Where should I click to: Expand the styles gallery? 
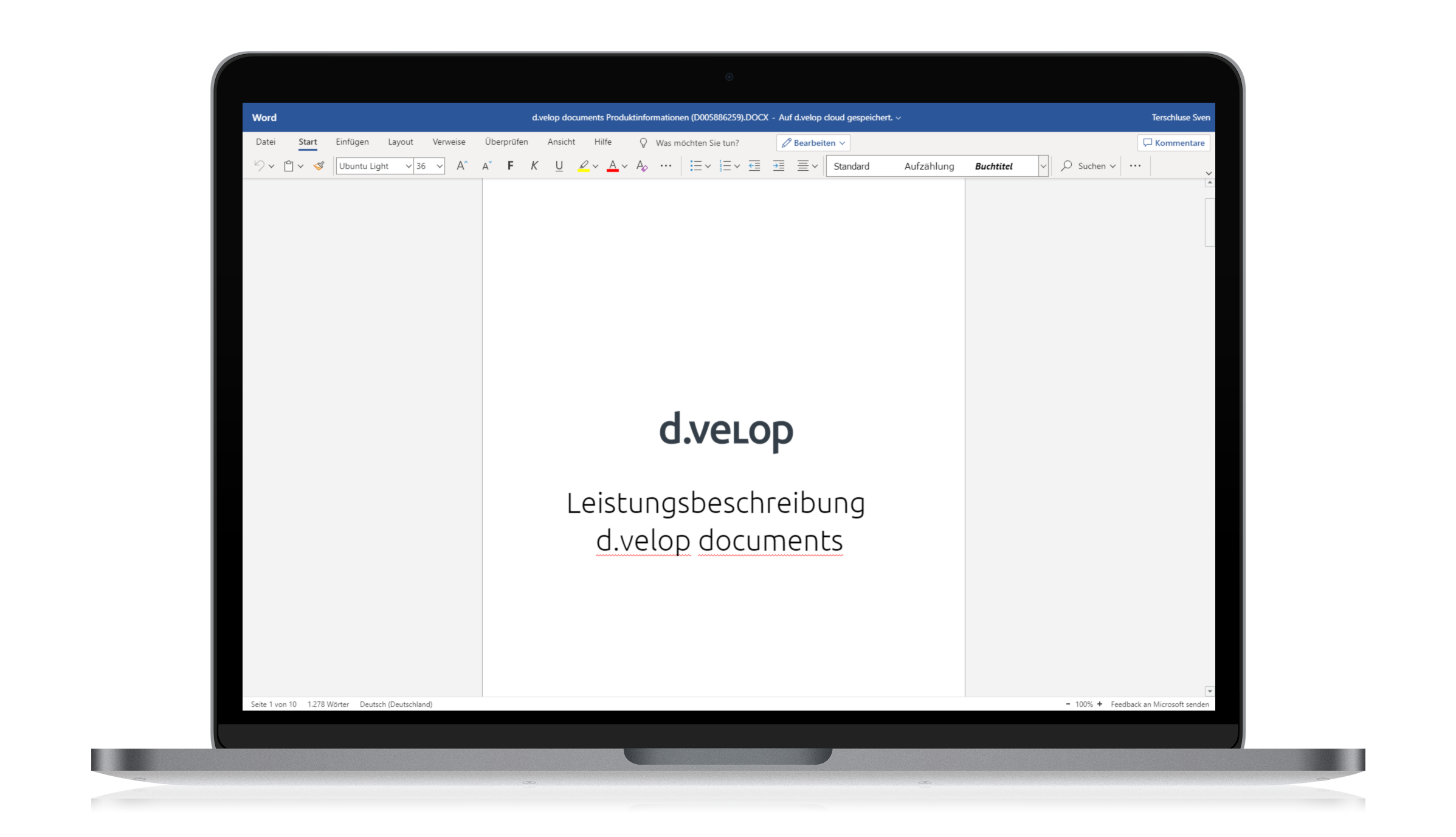1043,166
